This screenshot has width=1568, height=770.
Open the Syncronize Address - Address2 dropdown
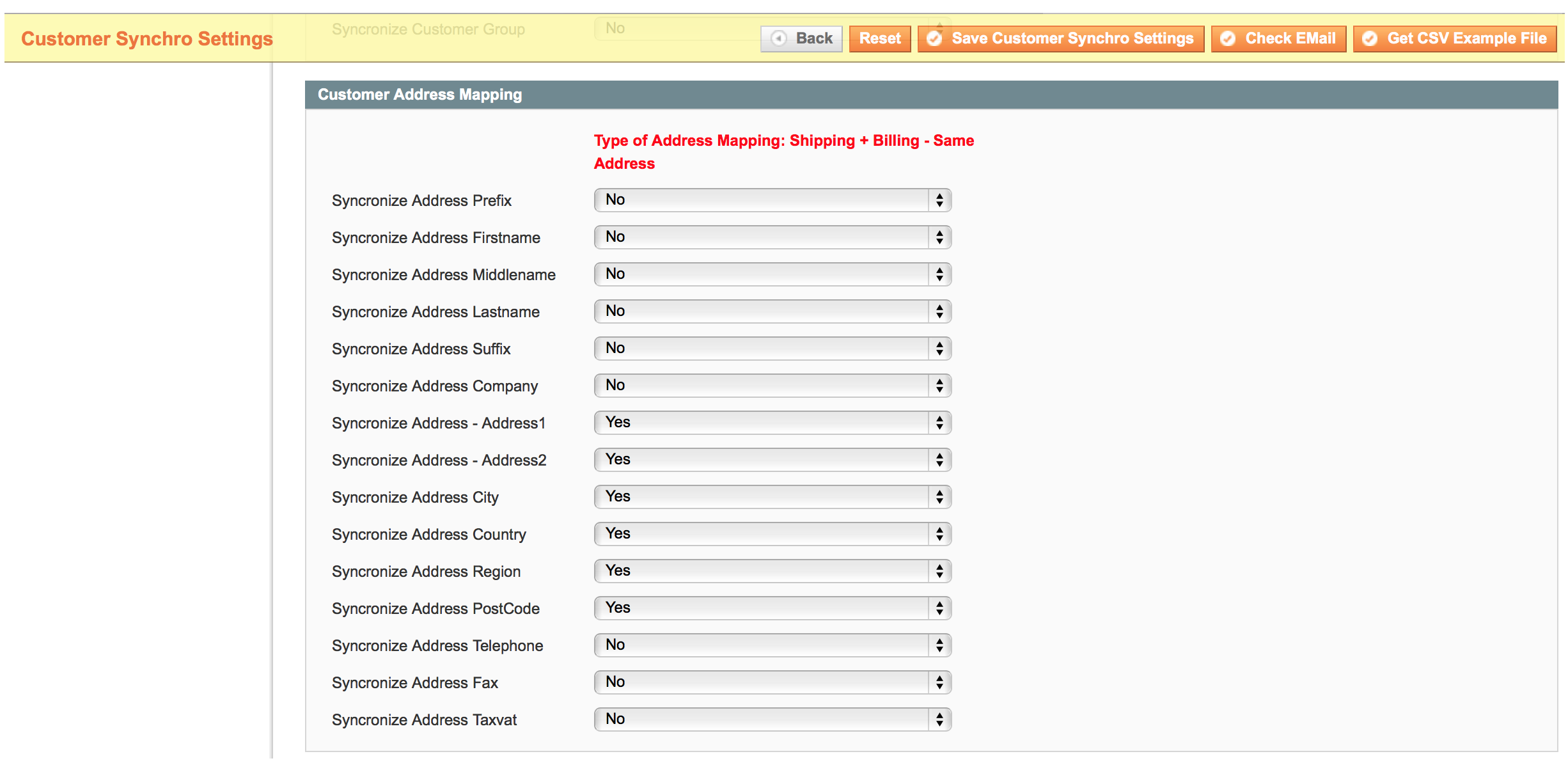point(772,460)
